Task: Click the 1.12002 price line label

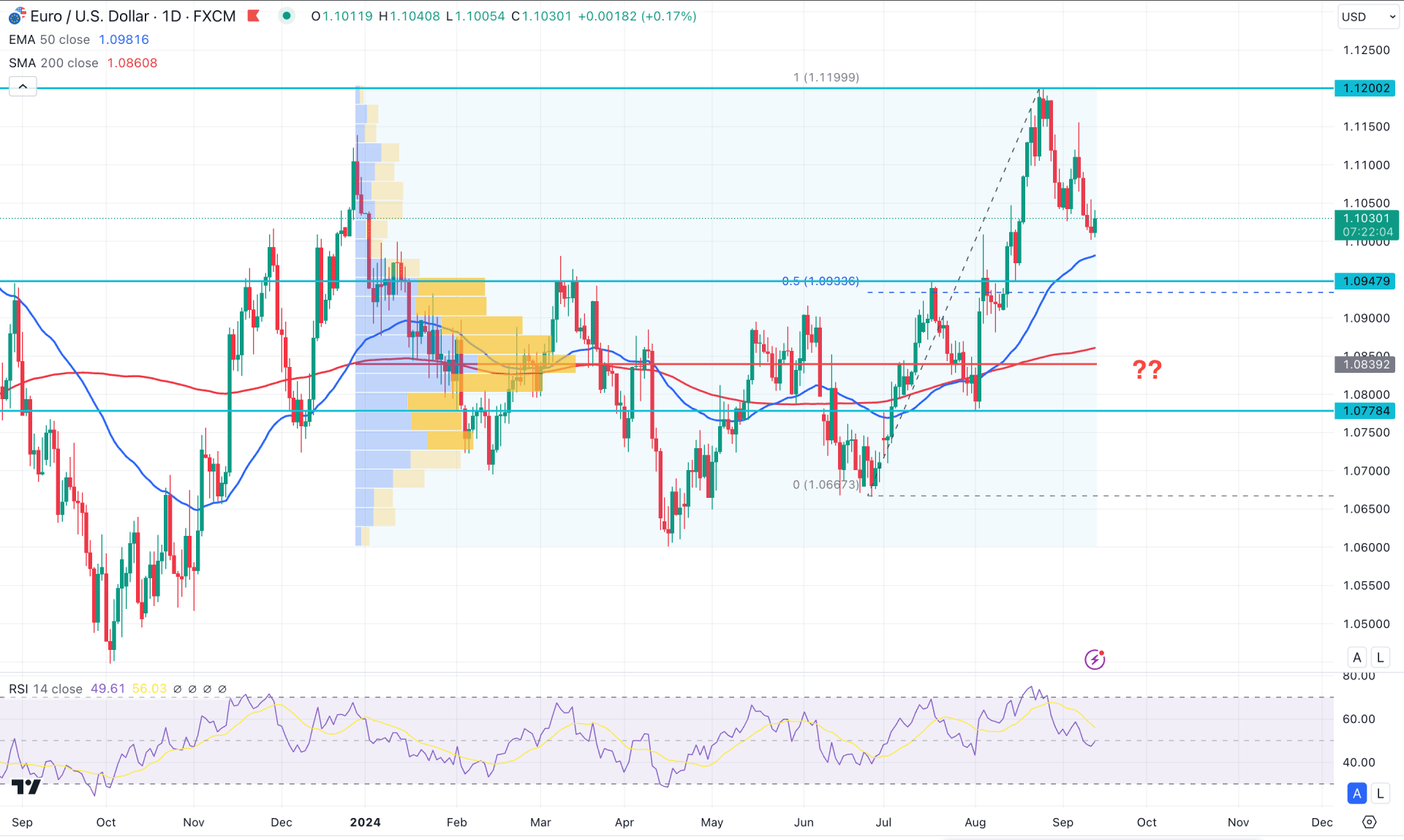Action: click(1365, 88)
